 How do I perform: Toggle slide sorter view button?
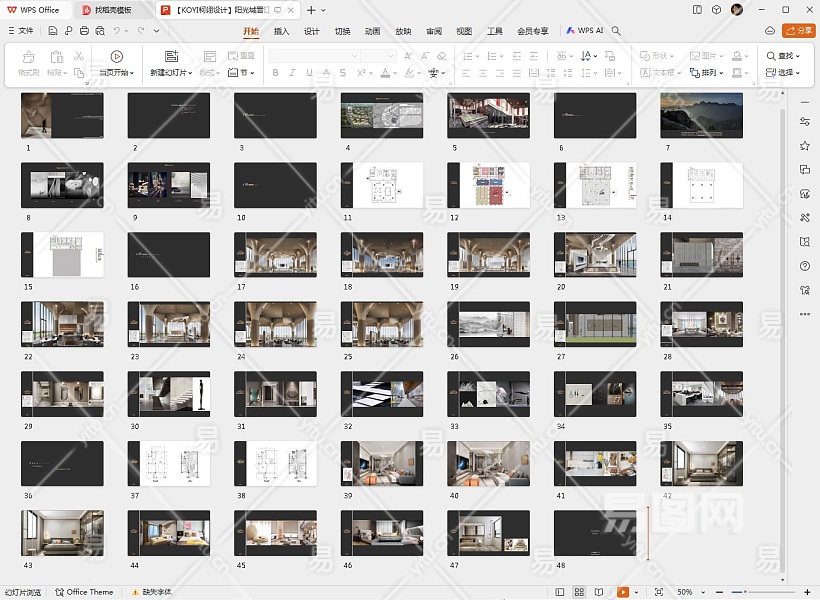[582, 592]
